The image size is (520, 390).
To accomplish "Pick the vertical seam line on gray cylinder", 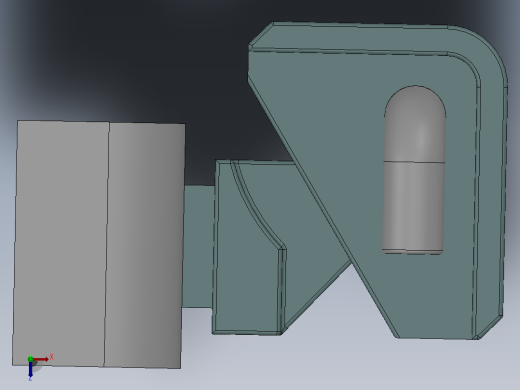I will click(x=107, y=245).
